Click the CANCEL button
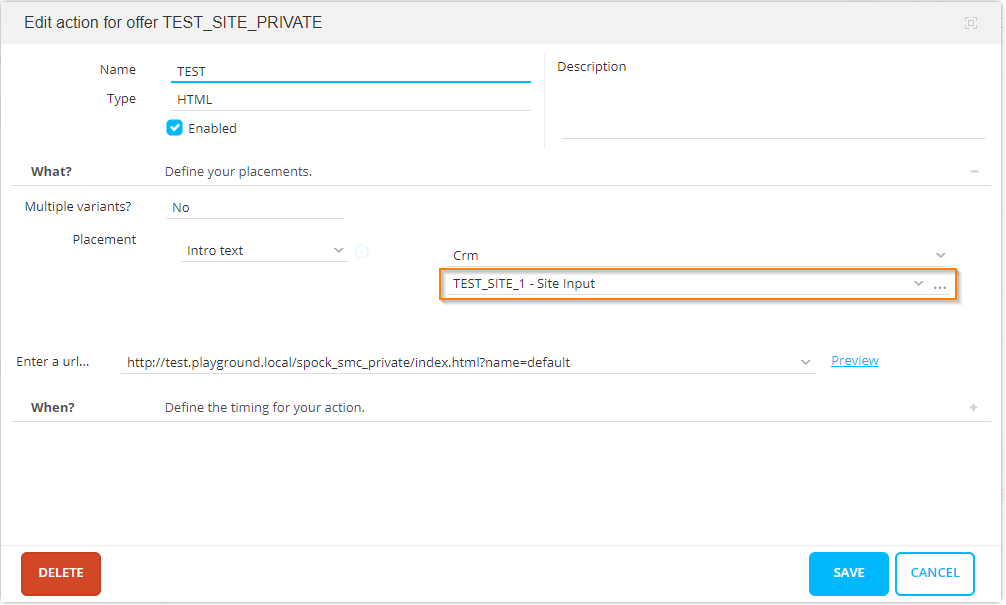The image size is (1006, 605). point(934,573)
